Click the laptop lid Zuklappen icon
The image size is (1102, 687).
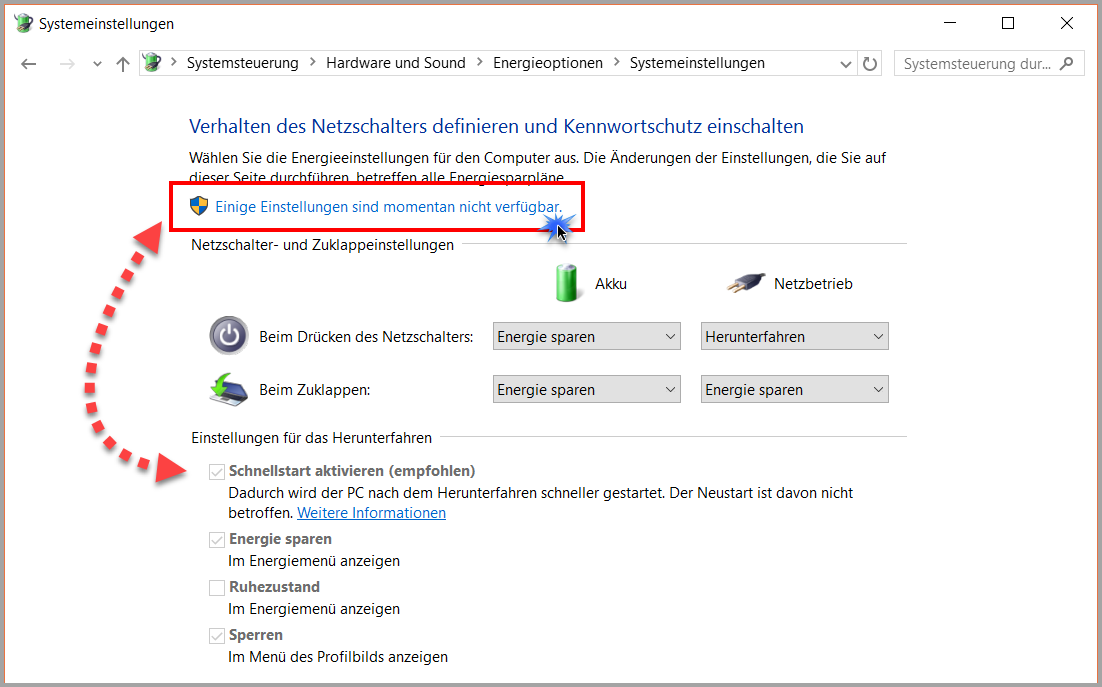tap(228, 389)
